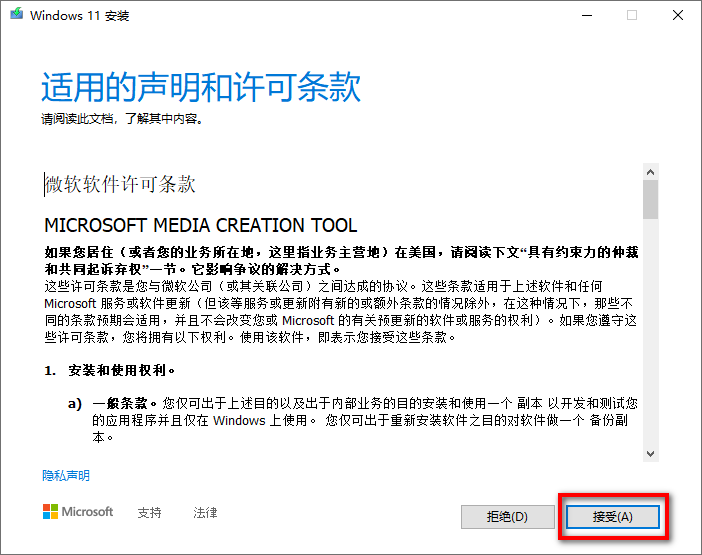Click the Microsoft logo at bottom left
Viewport: 702px width, 555px height.
point(78,512)
